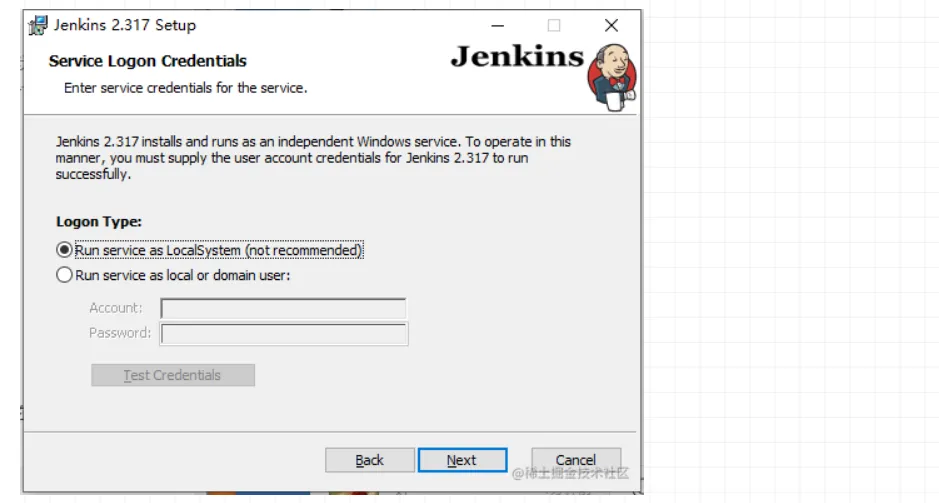
Task: Proceed with the Next button
Action: coord(462,460)
